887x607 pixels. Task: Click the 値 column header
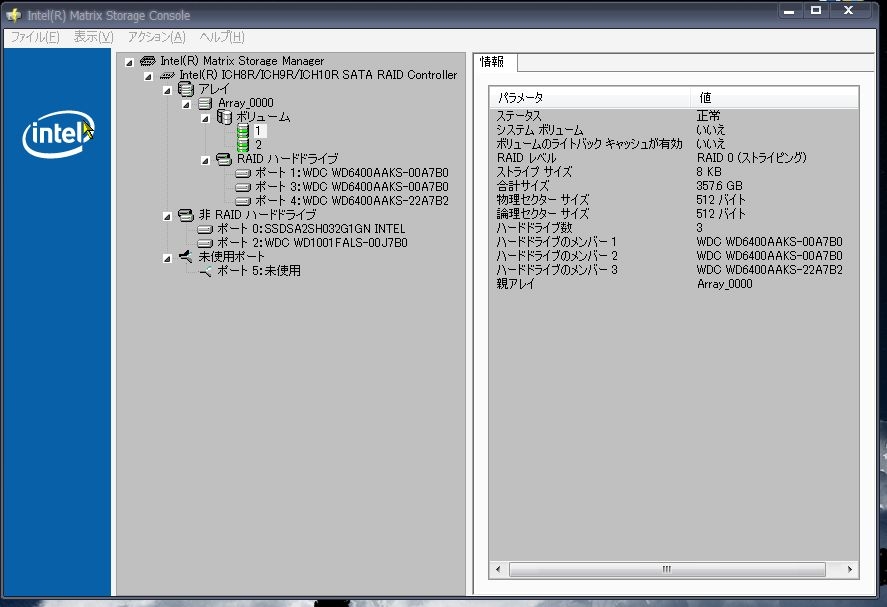click(774, 97)
